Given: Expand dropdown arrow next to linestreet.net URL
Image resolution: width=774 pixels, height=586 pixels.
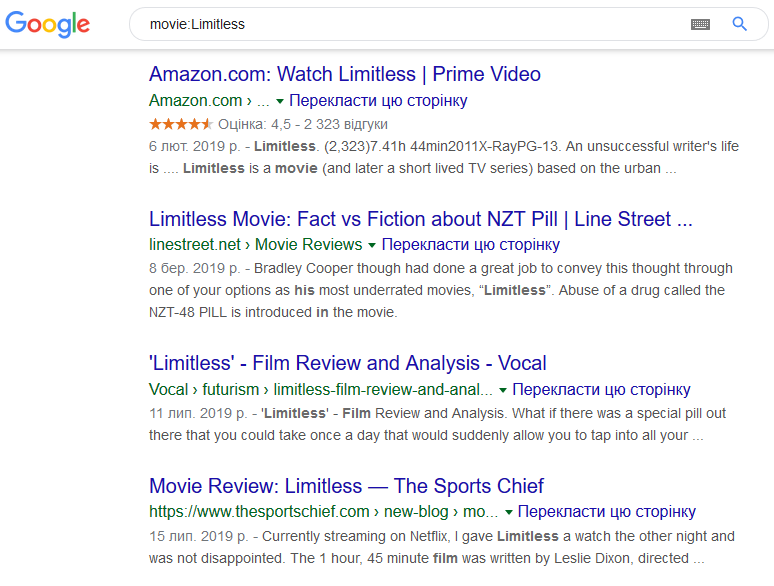Looking at the screenshot, I should (372, 245).
